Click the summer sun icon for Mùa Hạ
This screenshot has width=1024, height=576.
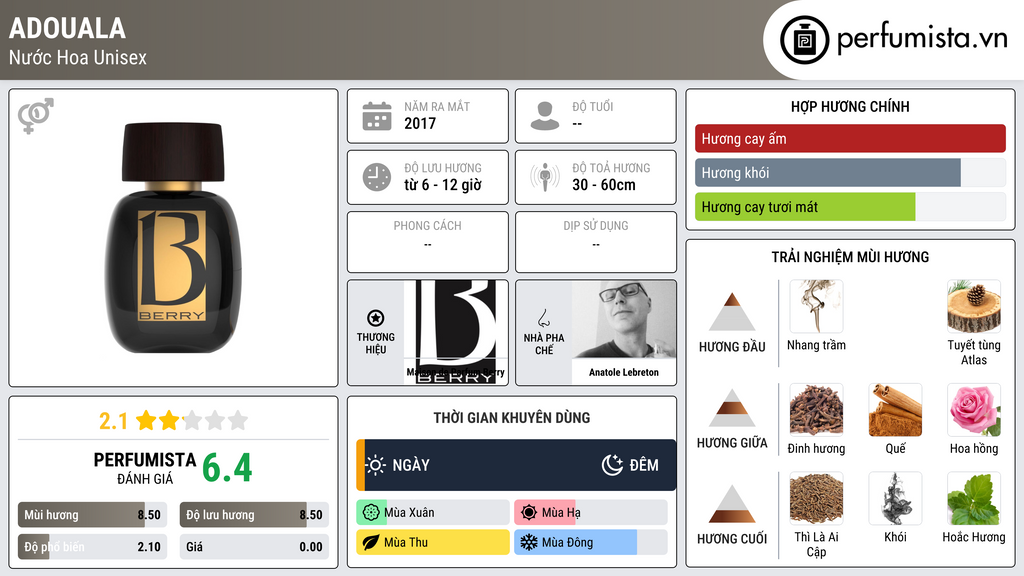[x=529, y=513]
